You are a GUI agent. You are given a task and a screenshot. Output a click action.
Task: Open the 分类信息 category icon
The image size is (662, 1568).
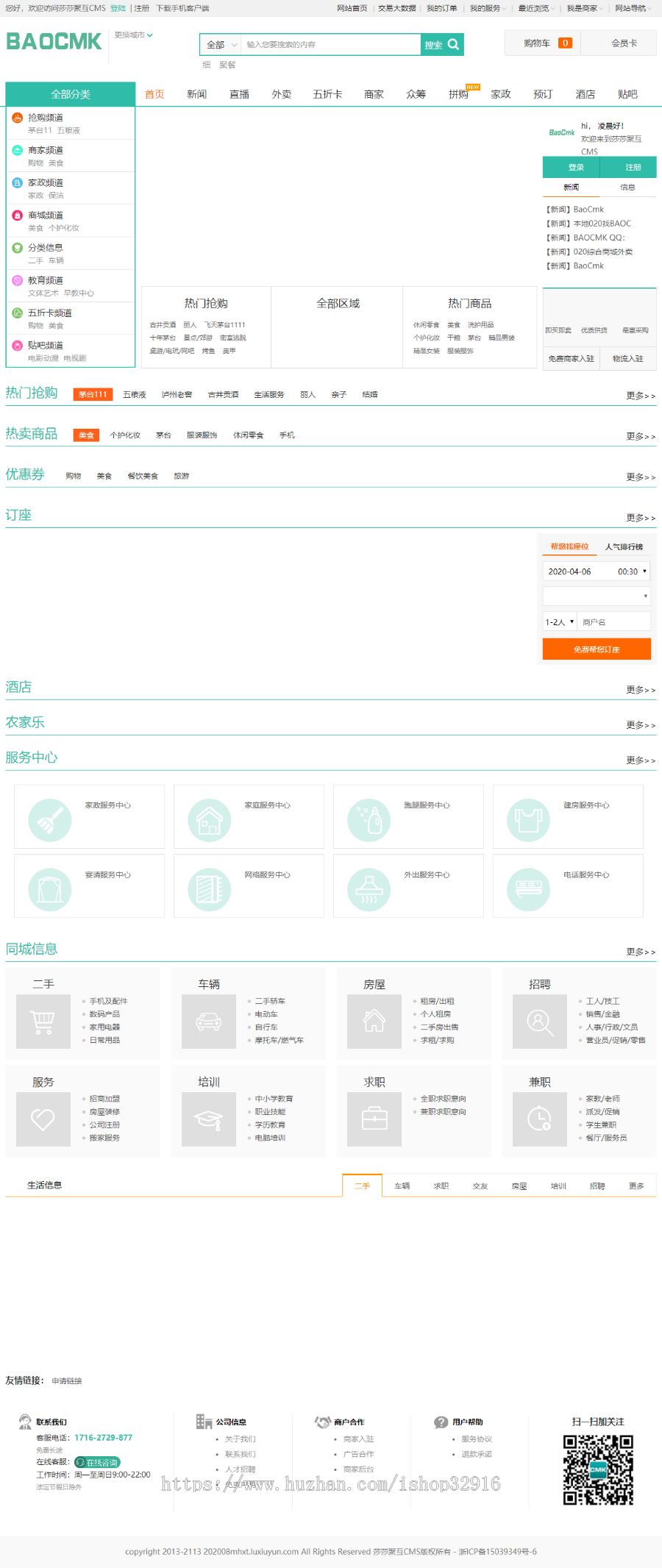[x=18, y=248]
